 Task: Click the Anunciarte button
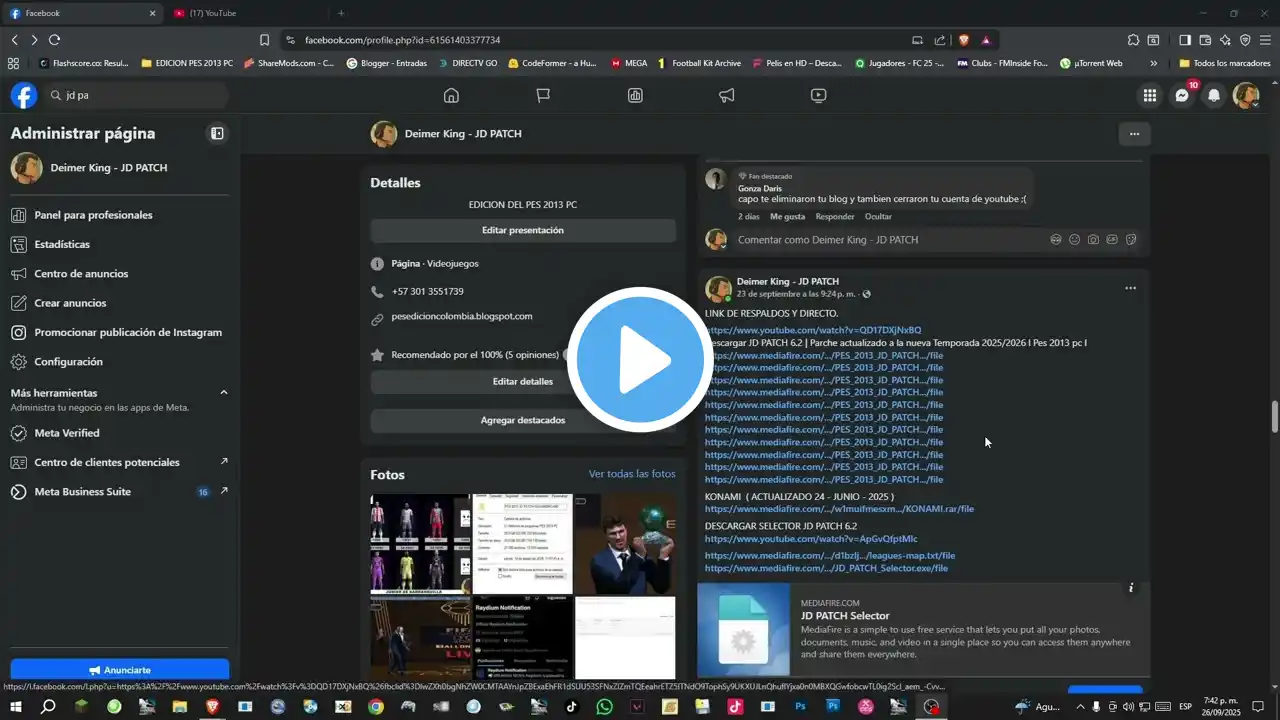tap(120, 670)
